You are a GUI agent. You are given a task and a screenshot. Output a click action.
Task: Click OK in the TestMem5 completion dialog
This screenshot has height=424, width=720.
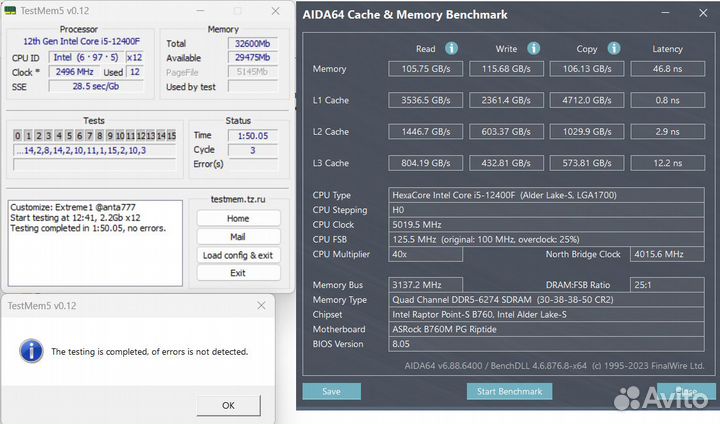tap(228, 405)
